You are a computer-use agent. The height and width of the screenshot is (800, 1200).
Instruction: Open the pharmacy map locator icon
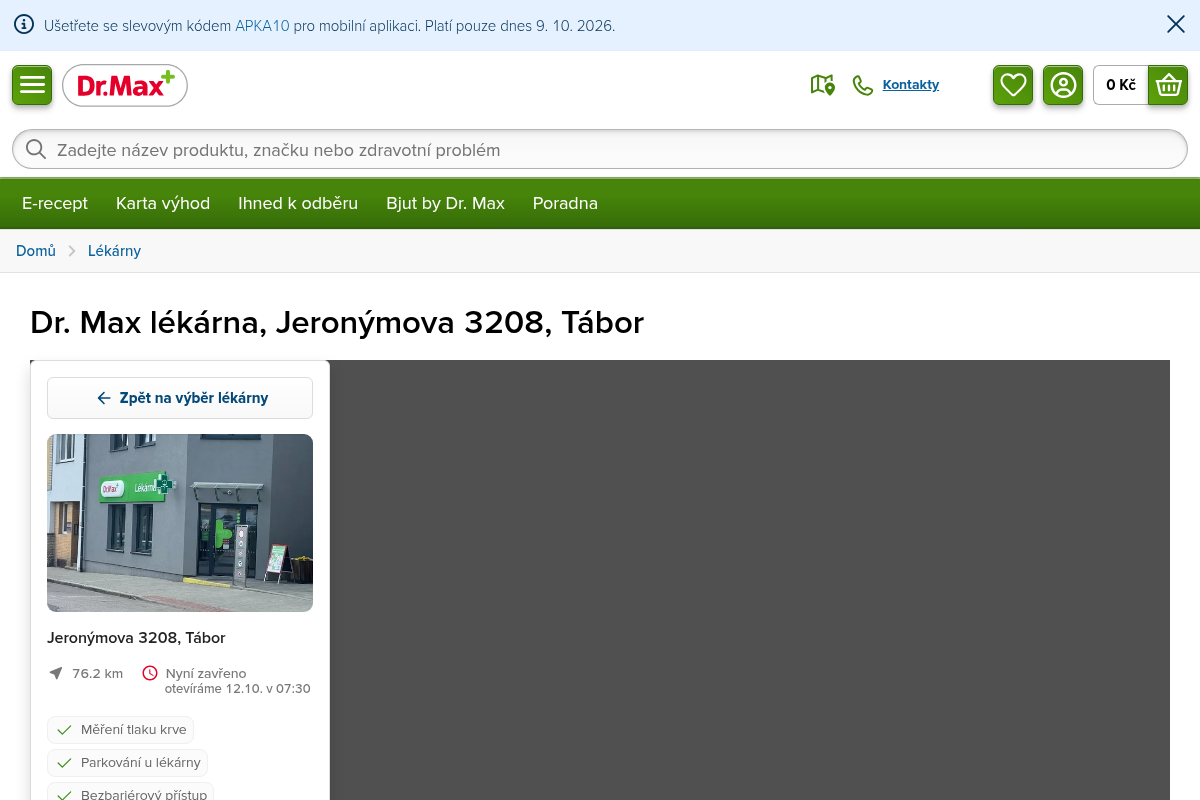[x=822, y=85]
